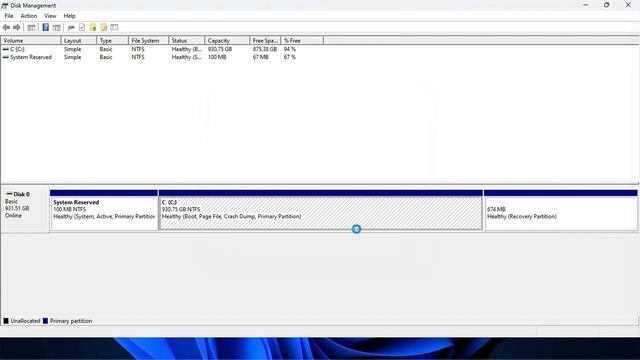Click the Properties checklist page toolbar icon

pyautogui.click(x=82, y=27)
